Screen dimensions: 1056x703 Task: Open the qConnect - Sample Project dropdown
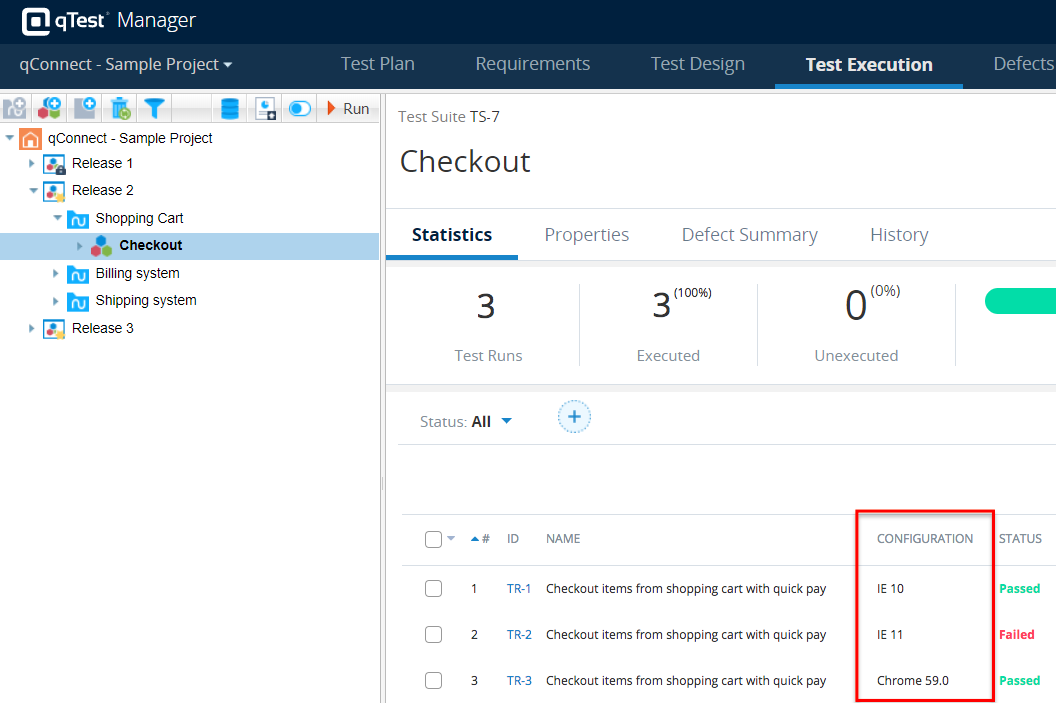[126, 65]
